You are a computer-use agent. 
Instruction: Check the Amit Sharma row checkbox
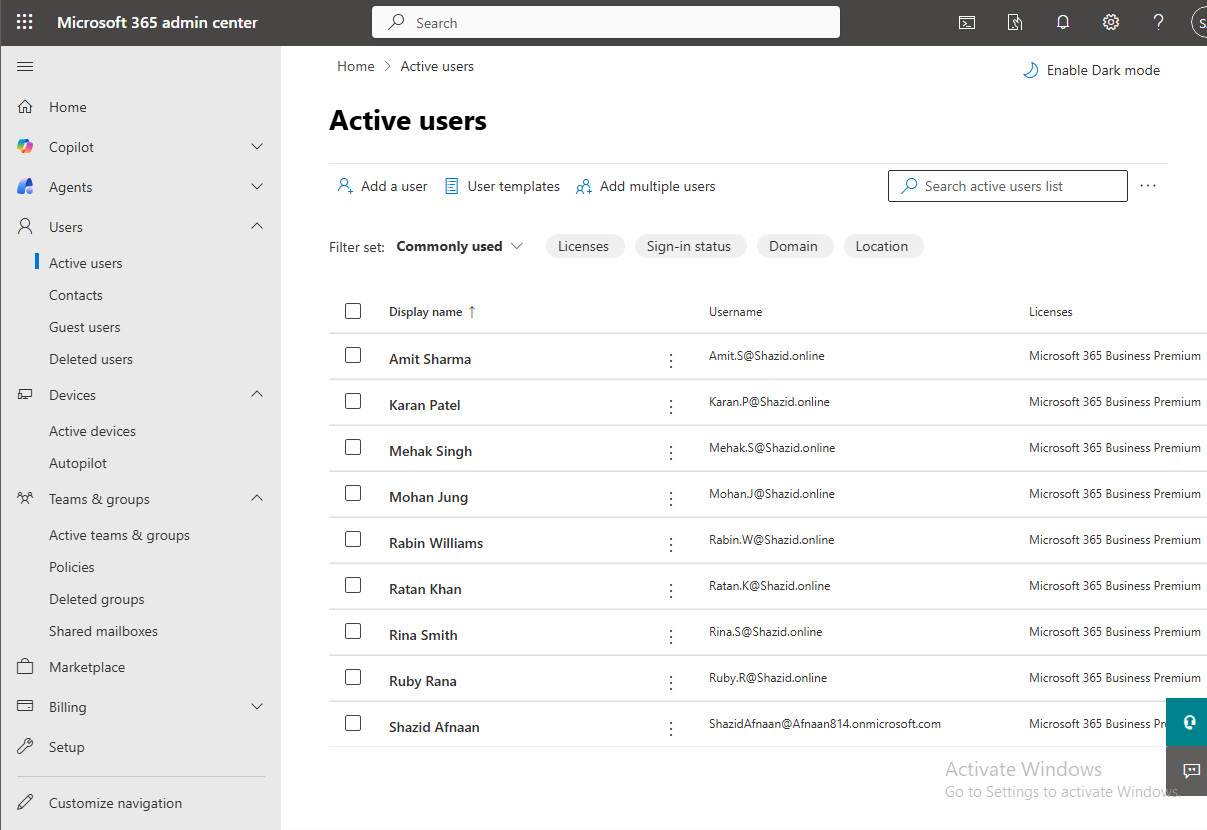coord(353,355)
